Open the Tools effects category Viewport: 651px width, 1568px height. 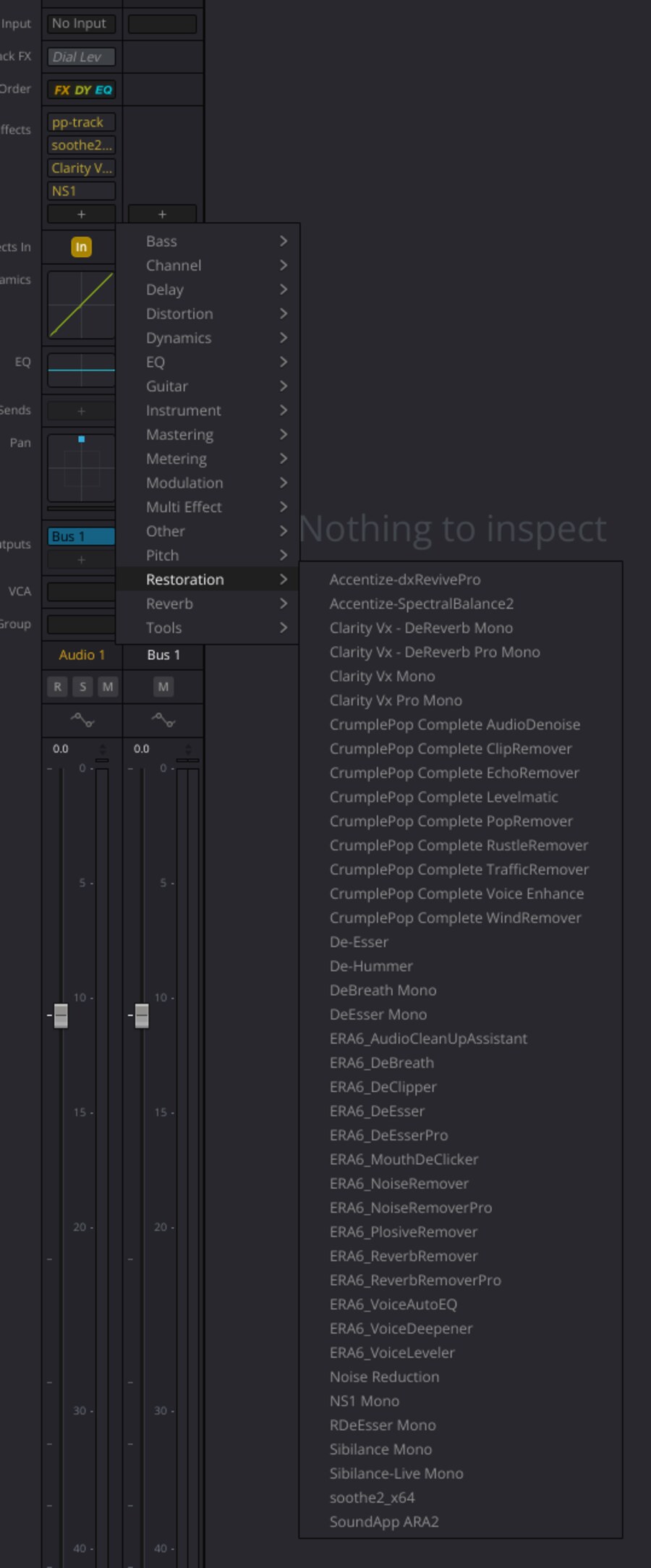pos(208,628)
